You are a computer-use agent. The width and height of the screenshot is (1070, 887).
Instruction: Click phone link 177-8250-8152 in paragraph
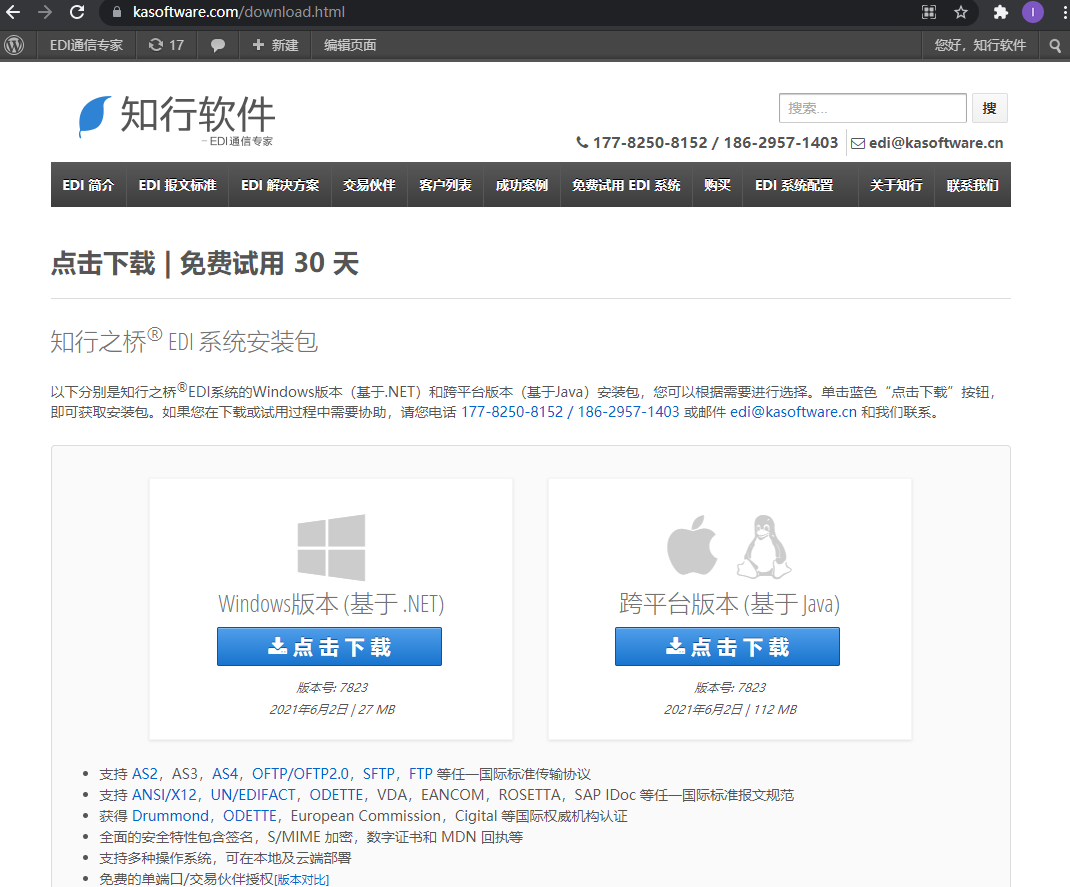(512, 412)
